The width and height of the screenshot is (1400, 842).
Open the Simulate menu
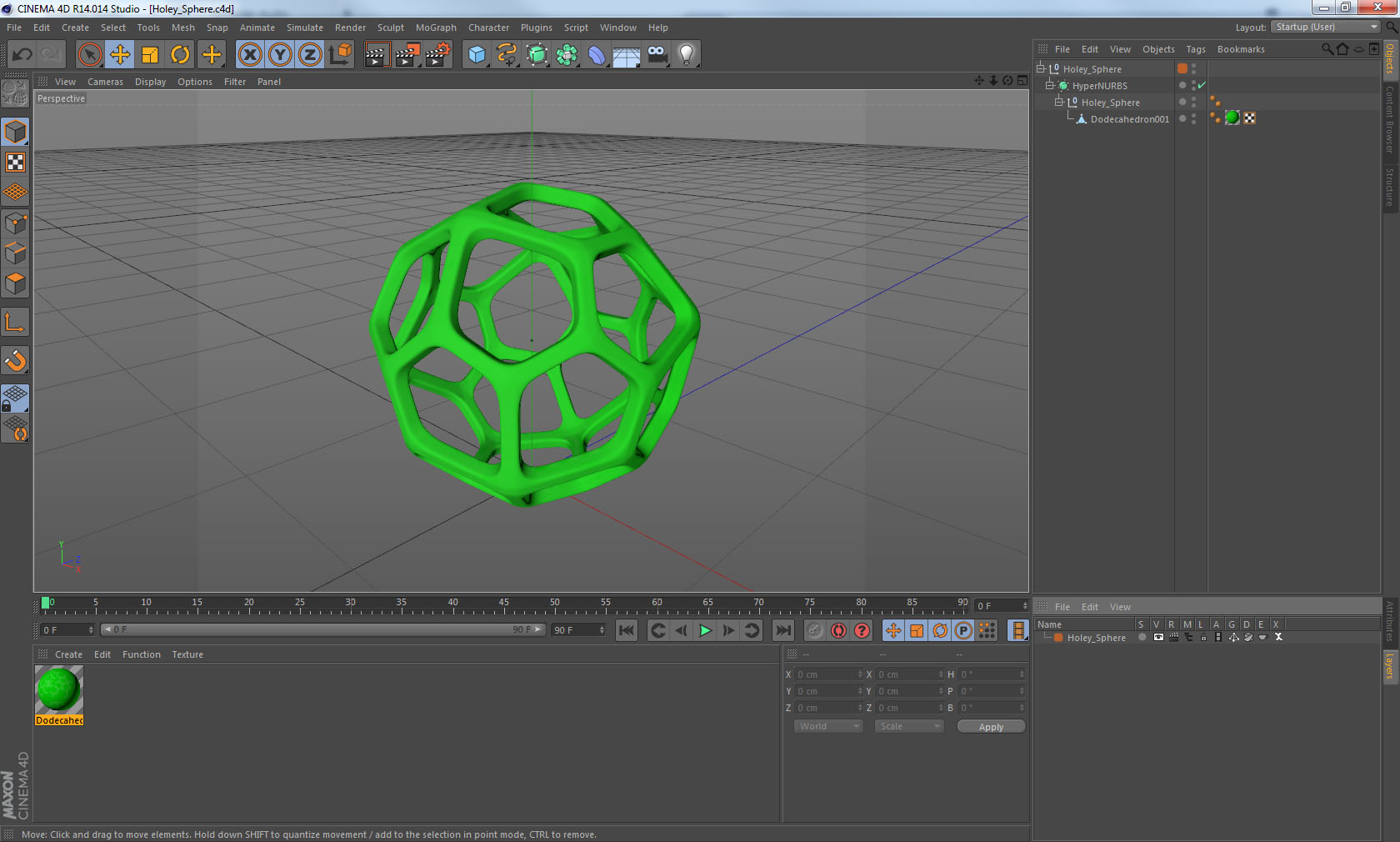pyautogui.click(x=304, y=28)
